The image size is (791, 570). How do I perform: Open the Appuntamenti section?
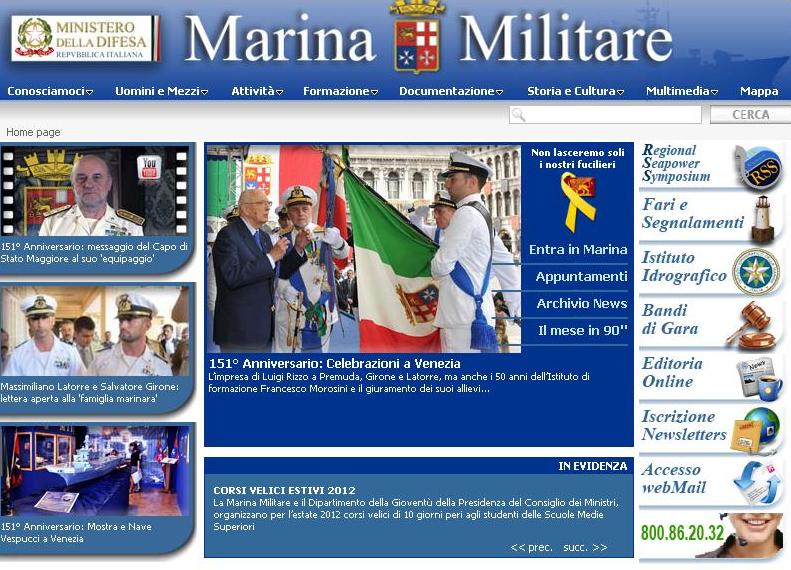[581, 276]
